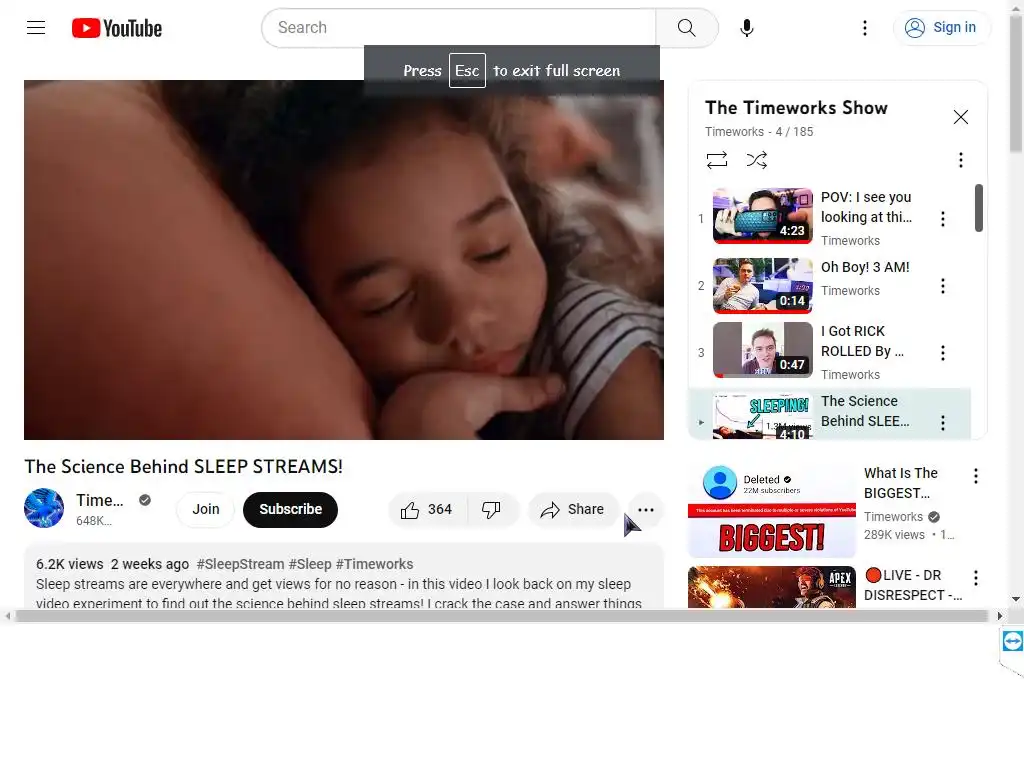Screen dimensions: 1024x768
Task: Select 'I Got RICK ROLLED By' title
Action: tap(862, 341)
